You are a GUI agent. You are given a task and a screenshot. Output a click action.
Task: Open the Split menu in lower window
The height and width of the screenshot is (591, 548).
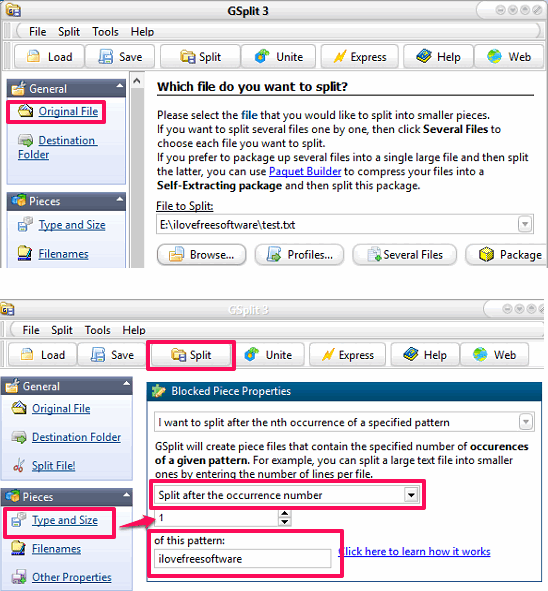point(62,330)
